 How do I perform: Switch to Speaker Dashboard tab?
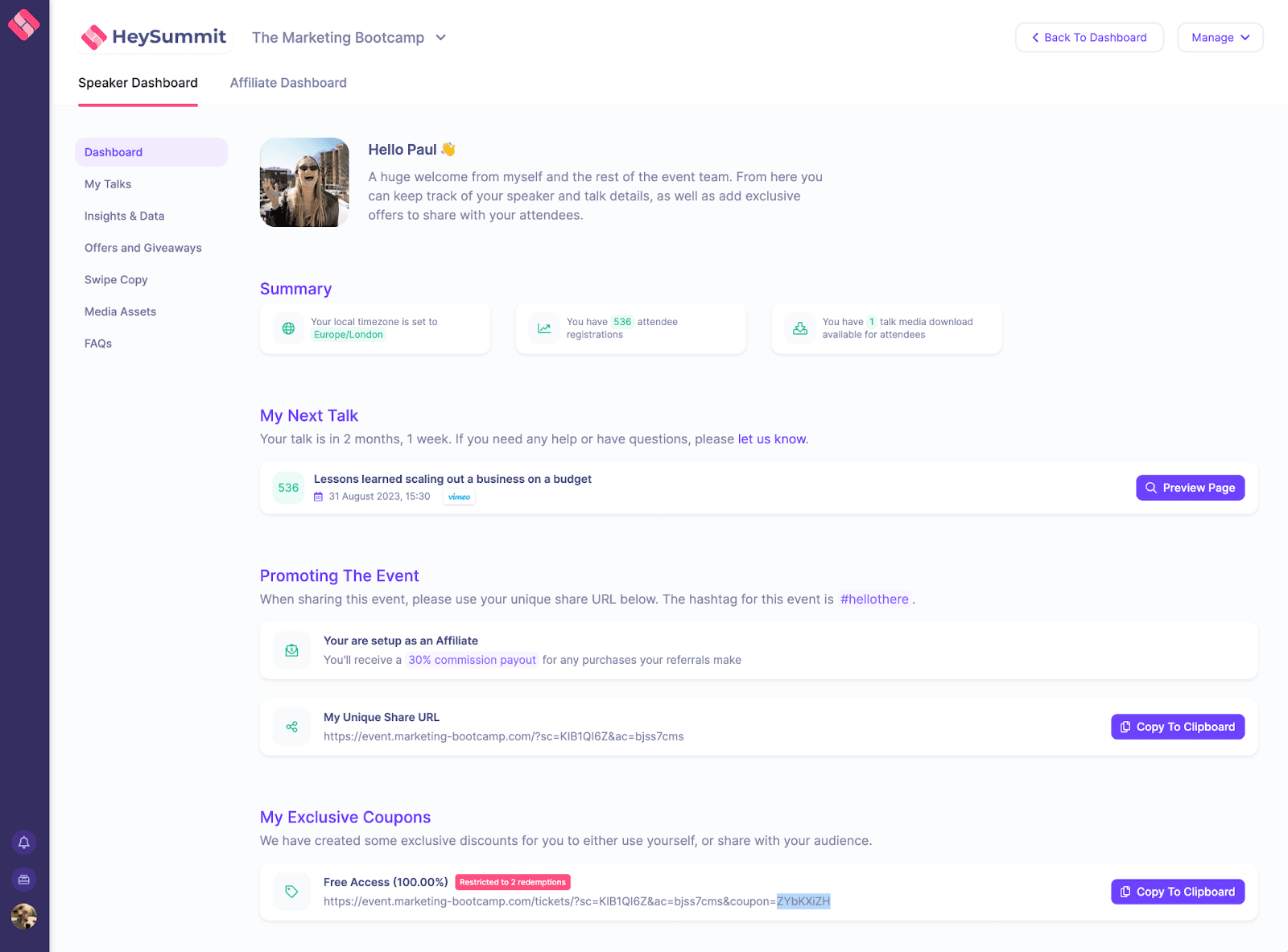point(138,83)
